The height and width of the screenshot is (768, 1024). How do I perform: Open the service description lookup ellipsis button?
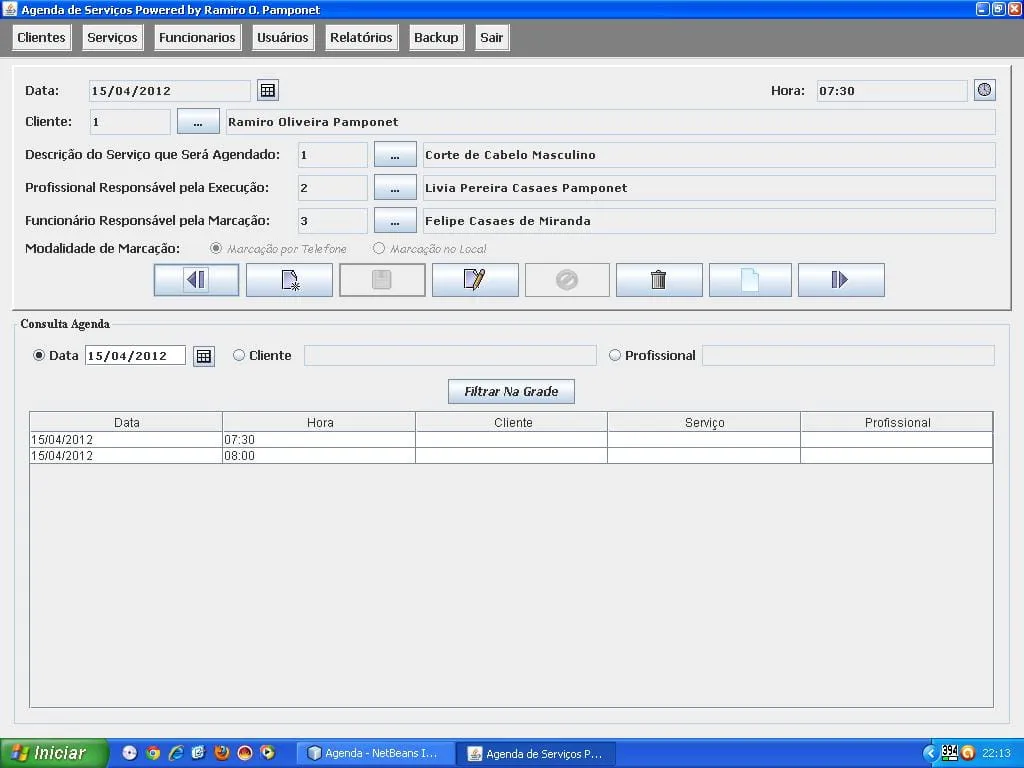[x=395, y=155]
